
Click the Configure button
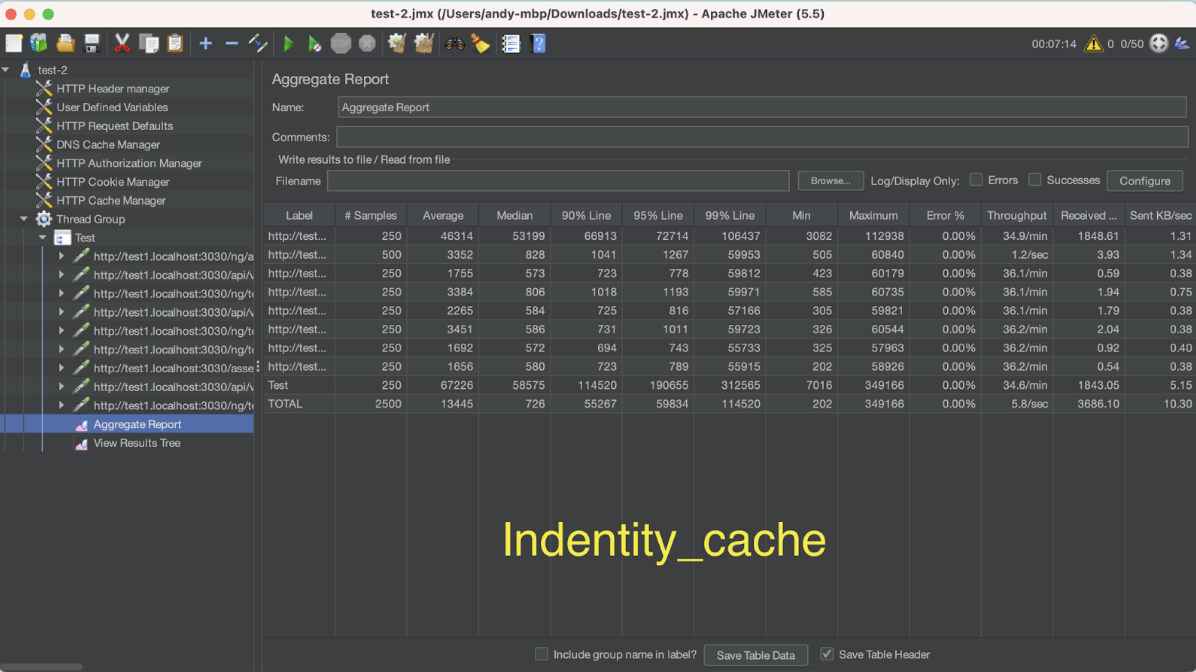(1144, 180)
